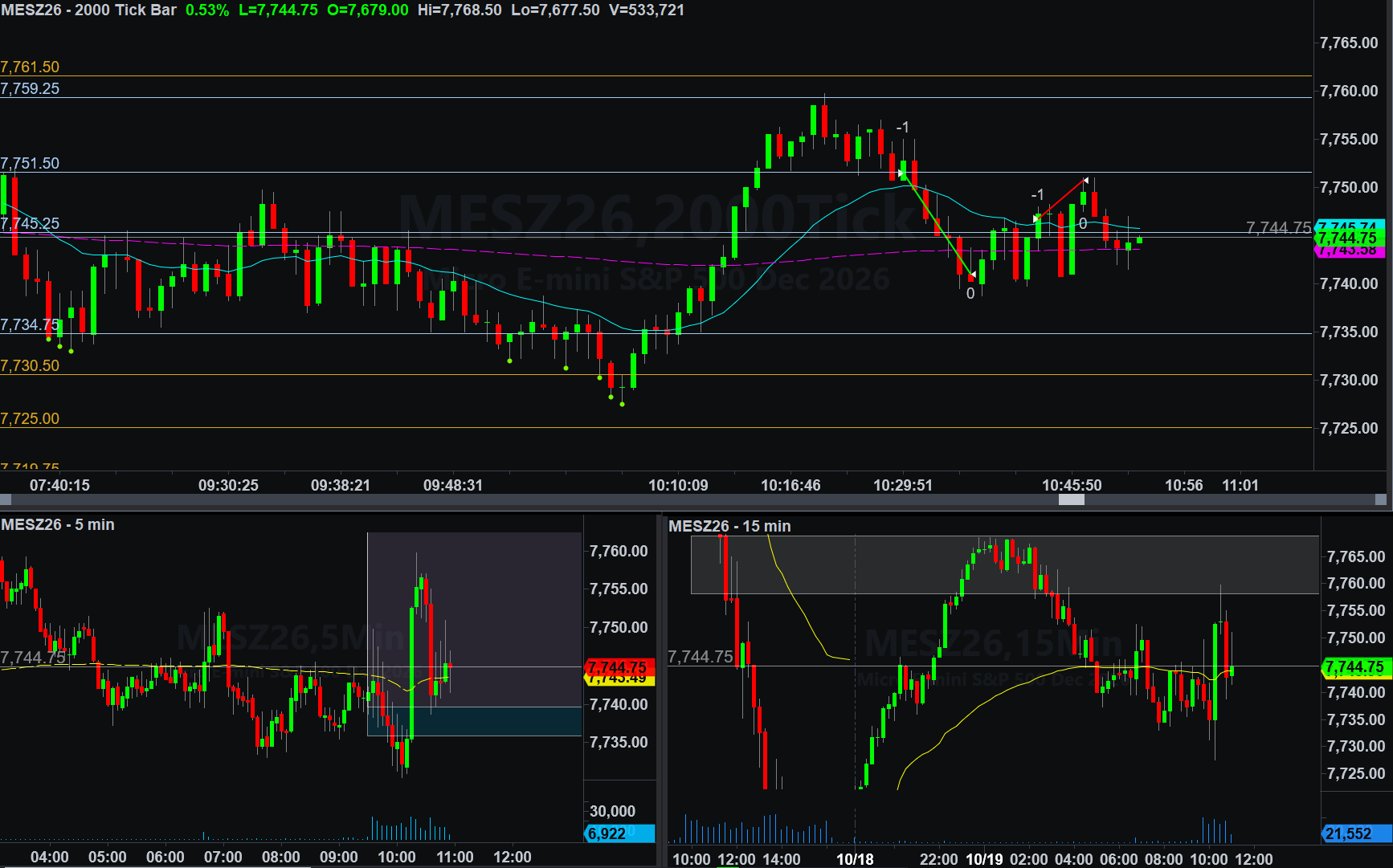Click the 10:45:50 time label
This screenshot has width=1393, height=868.
click(1072, 485)
